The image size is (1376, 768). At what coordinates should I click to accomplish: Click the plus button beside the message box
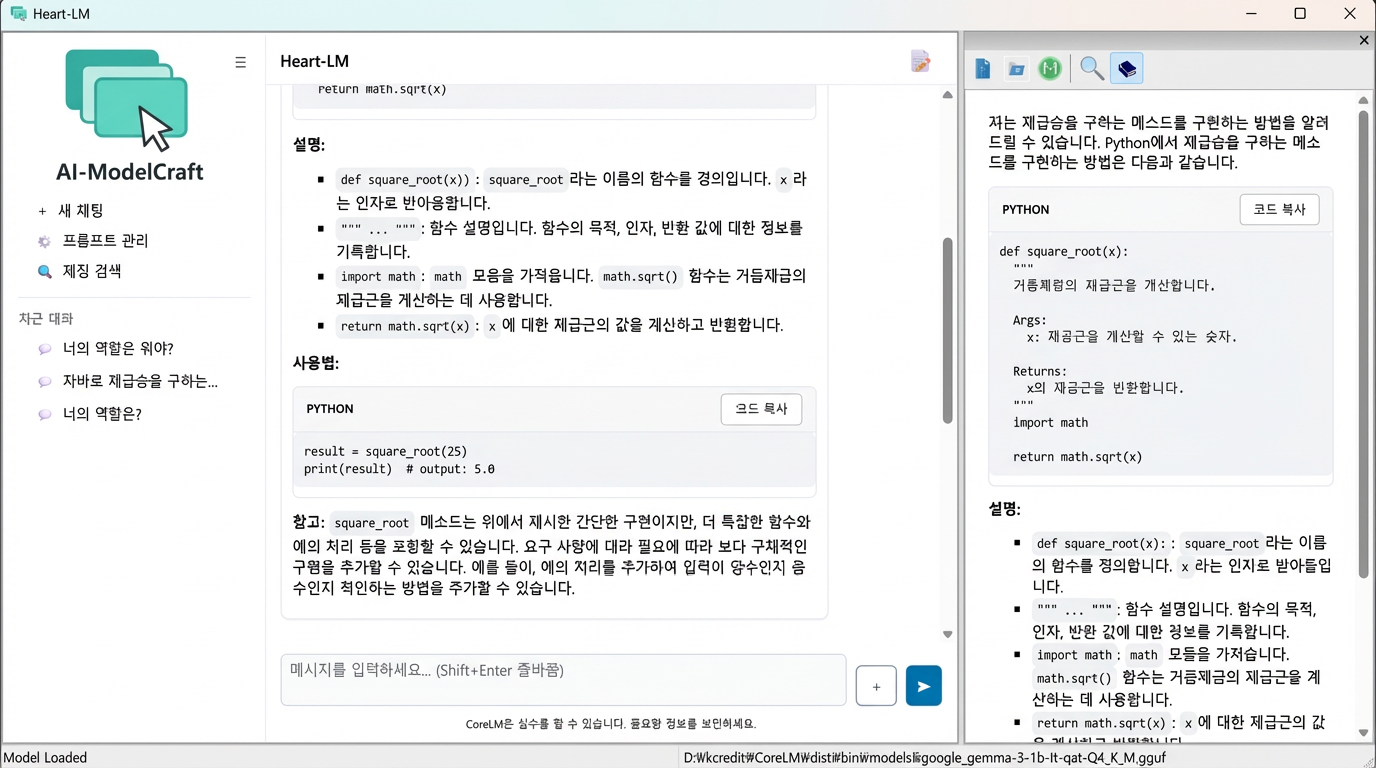(x=875, y=685)
